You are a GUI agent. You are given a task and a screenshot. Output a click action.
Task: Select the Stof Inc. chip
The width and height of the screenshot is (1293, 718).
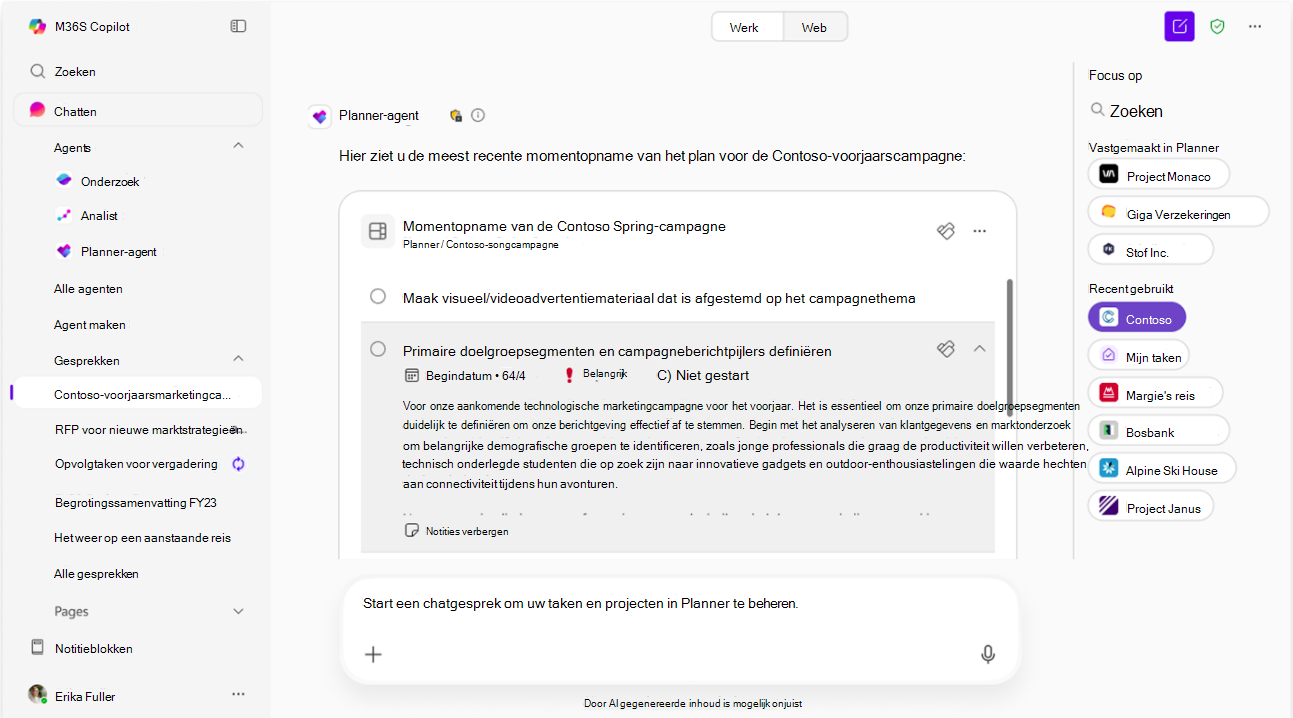(x=1150, y=250)
